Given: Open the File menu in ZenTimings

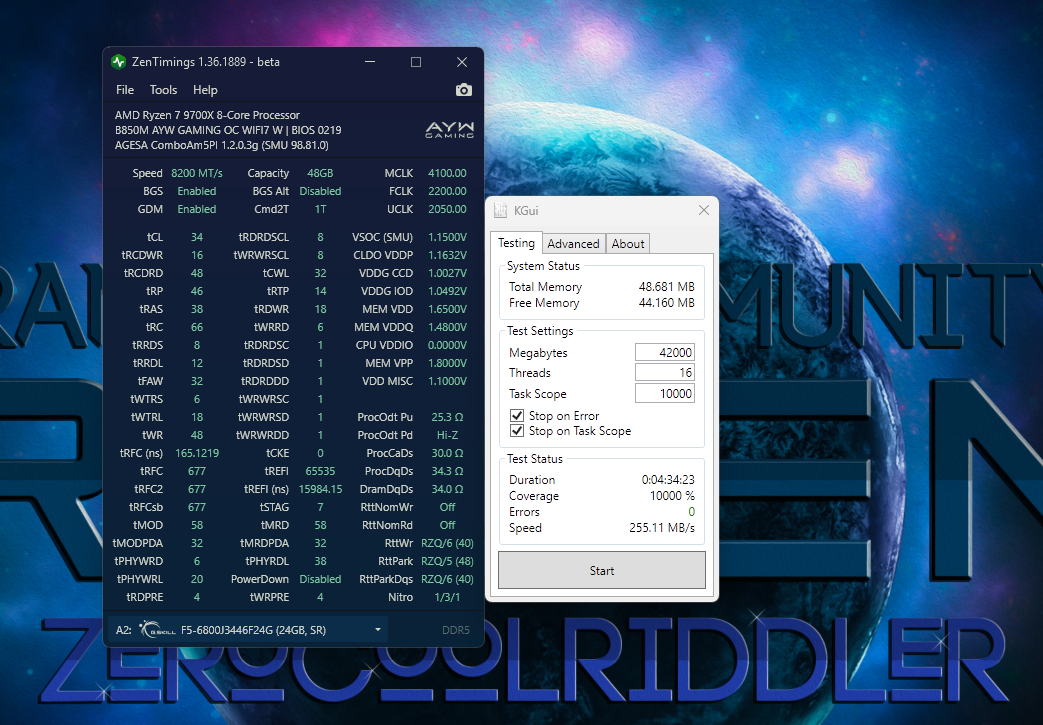Looking at the screenshot, I should coord(124,90).
